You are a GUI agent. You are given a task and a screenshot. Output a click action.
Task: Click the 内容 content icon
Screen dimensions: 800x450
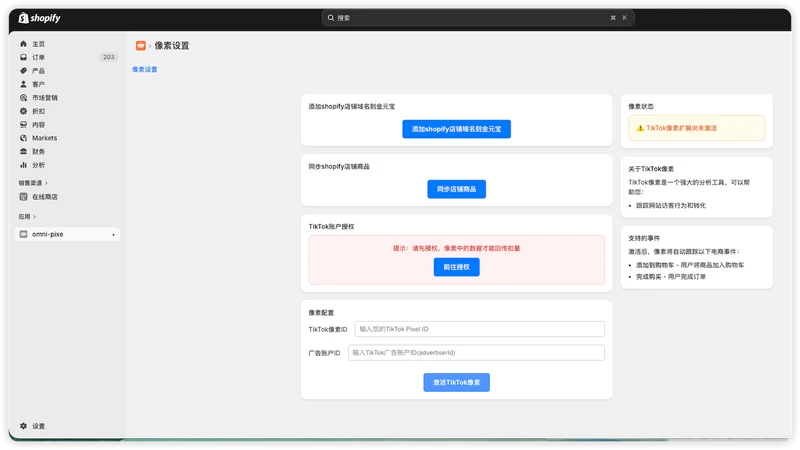[23, 124]
